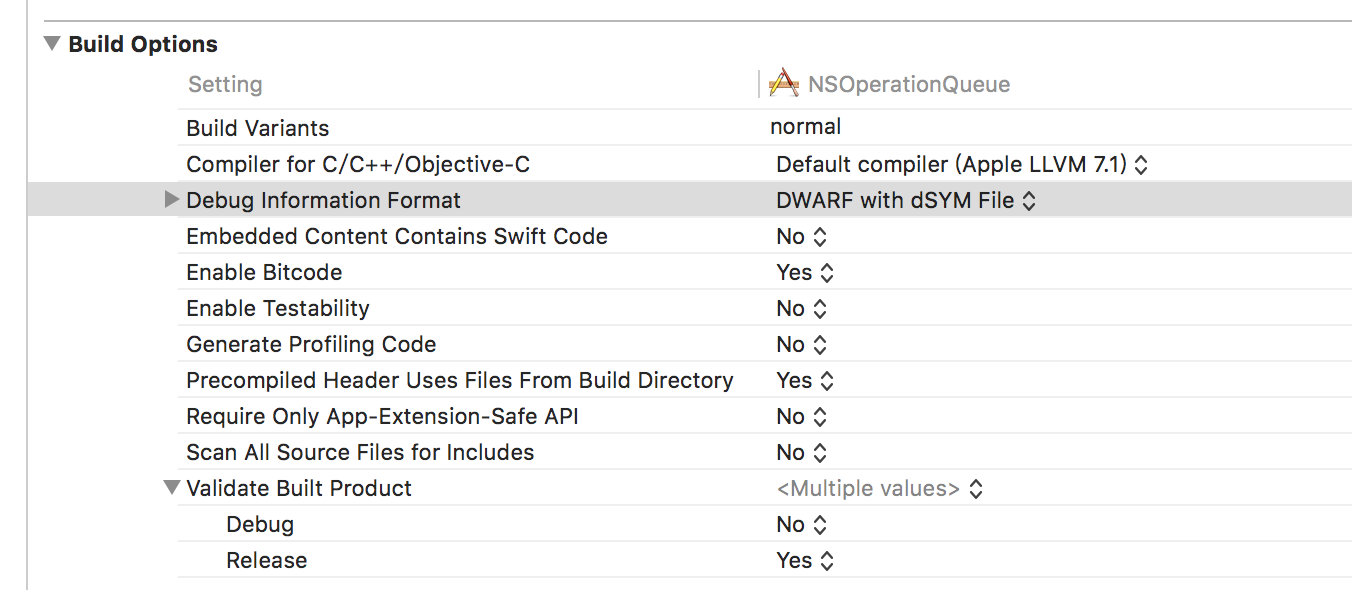Click the normal value for Build Variants
Screen dimensions: 1352x590
(805, 127)
